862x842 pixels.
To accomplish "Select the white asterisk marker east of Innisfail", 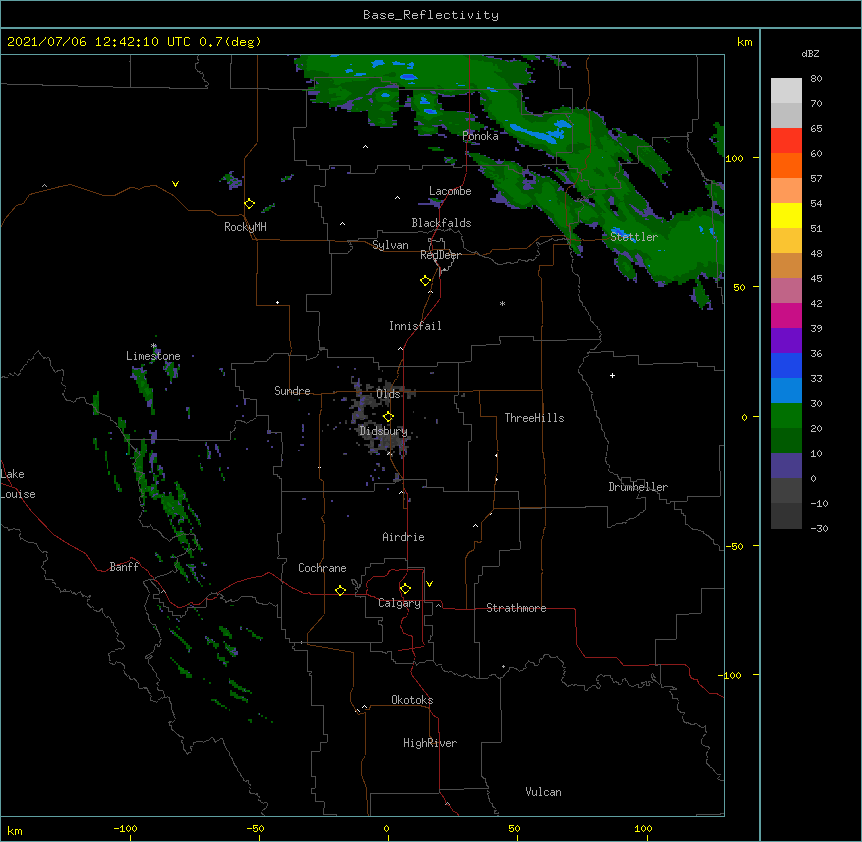I will coord(502,303).
